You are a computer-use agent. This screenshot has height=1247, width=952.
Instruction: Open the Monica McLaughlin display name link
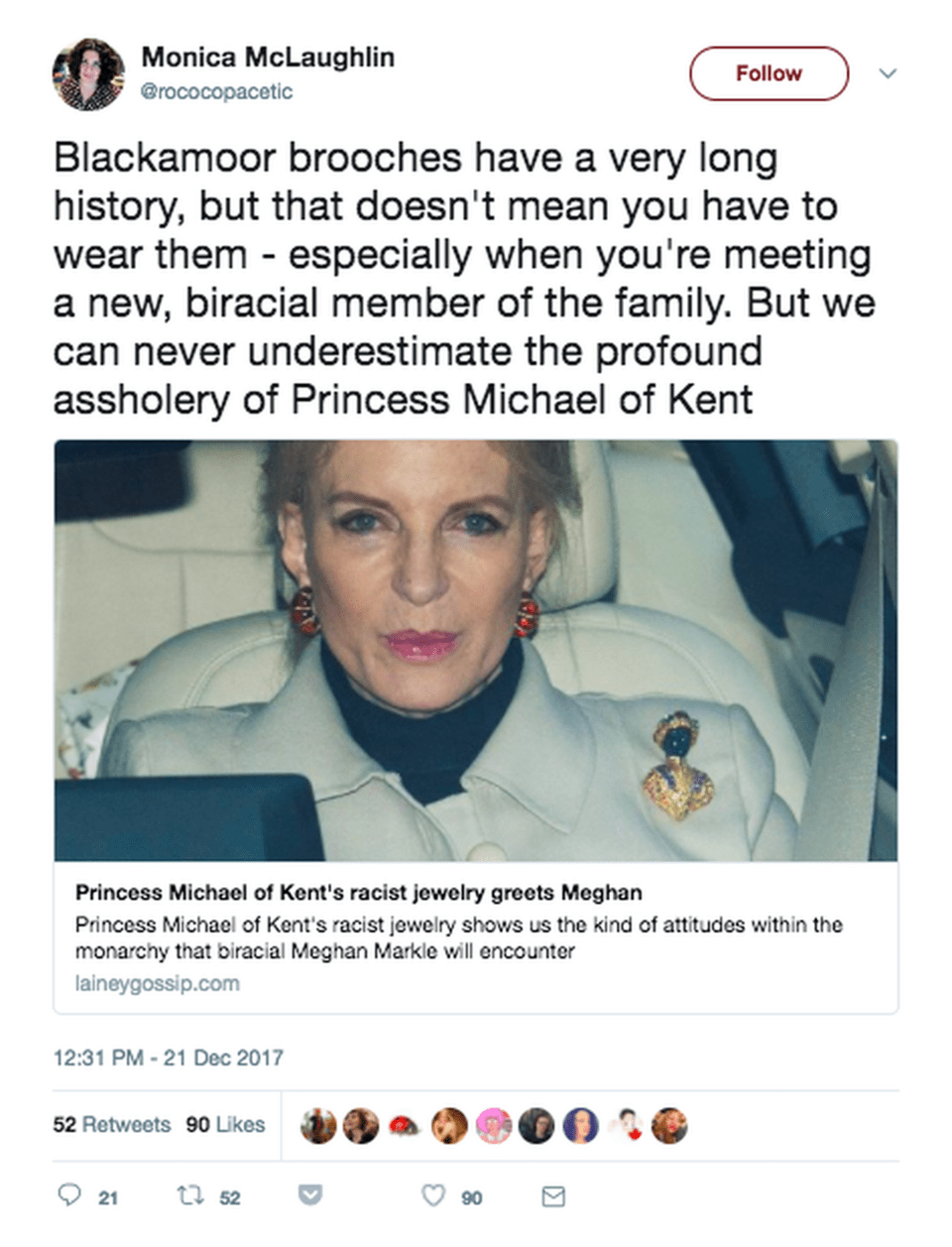click(x=268, y=58)
